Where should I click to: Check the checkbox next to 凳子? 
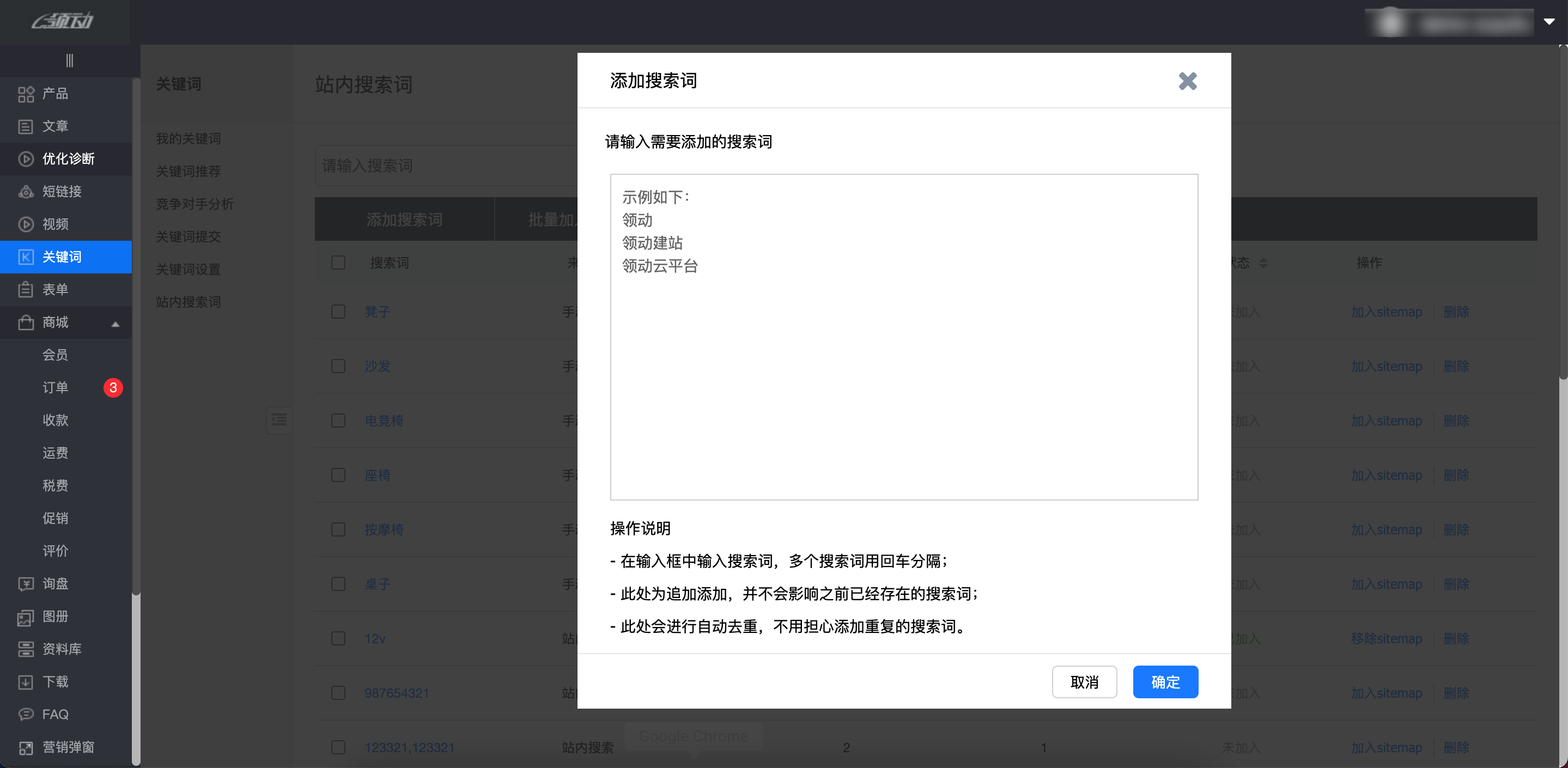338,312
